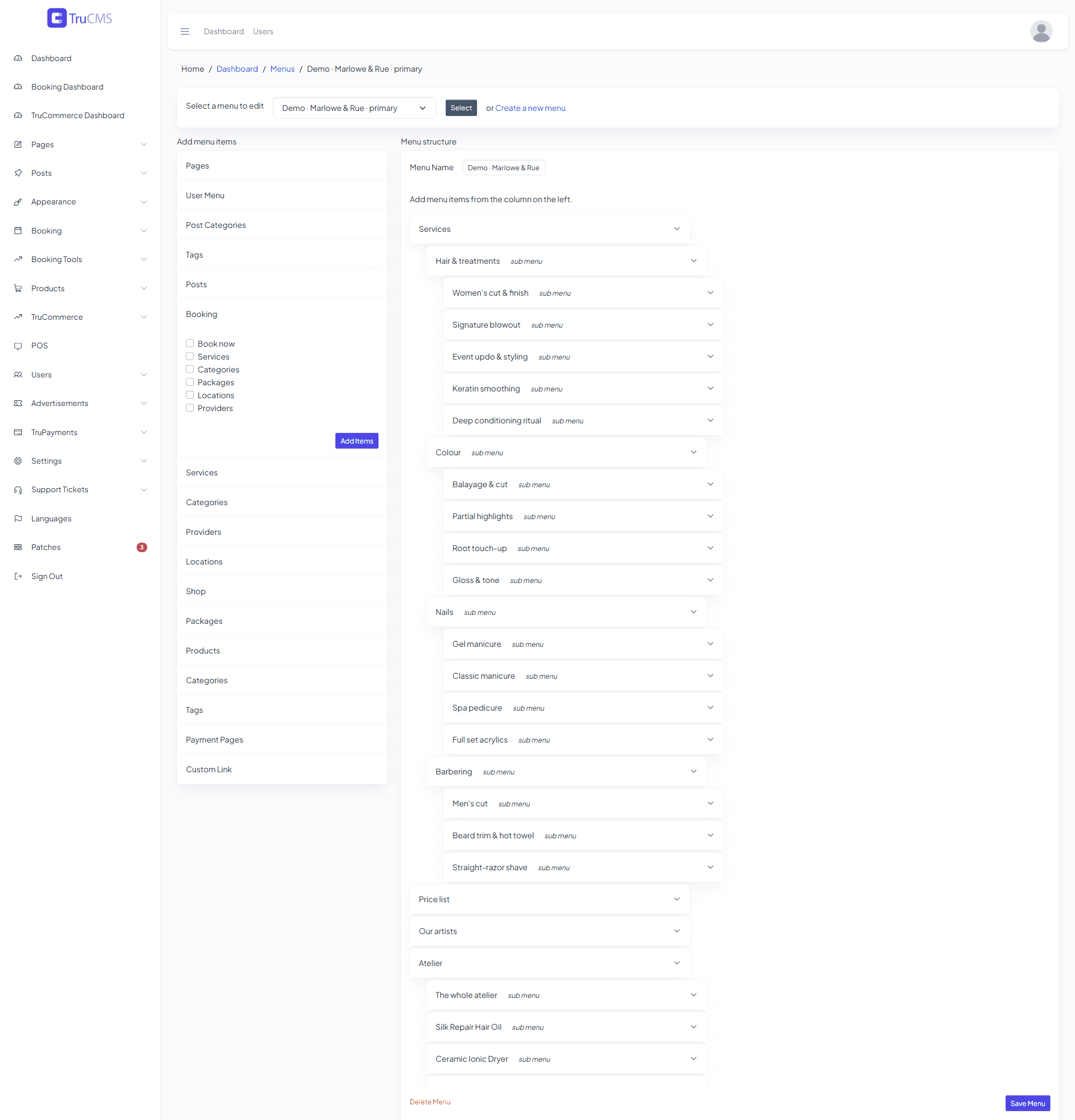This screenshot has height=1120, width=1075.
Task: Check the Locations checkbox under Booking
Action: (x=190, y=395)
